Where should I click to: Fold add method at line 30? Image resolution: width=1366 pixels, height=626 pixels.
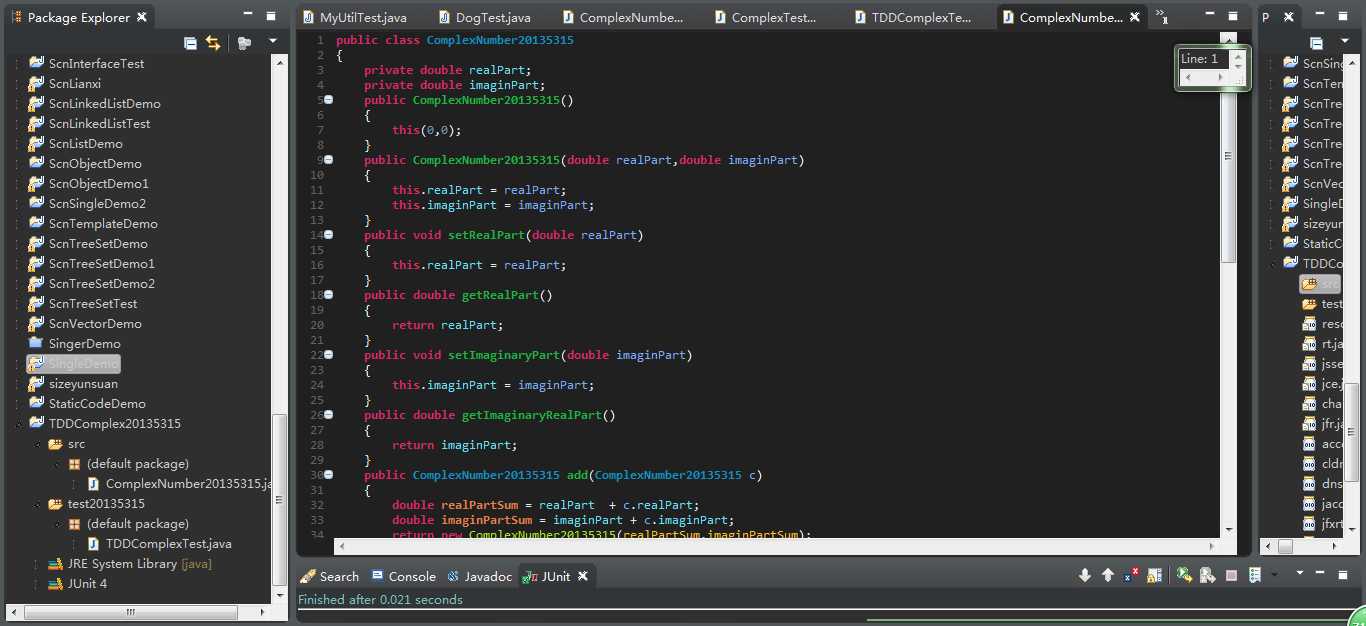[329, 475]
